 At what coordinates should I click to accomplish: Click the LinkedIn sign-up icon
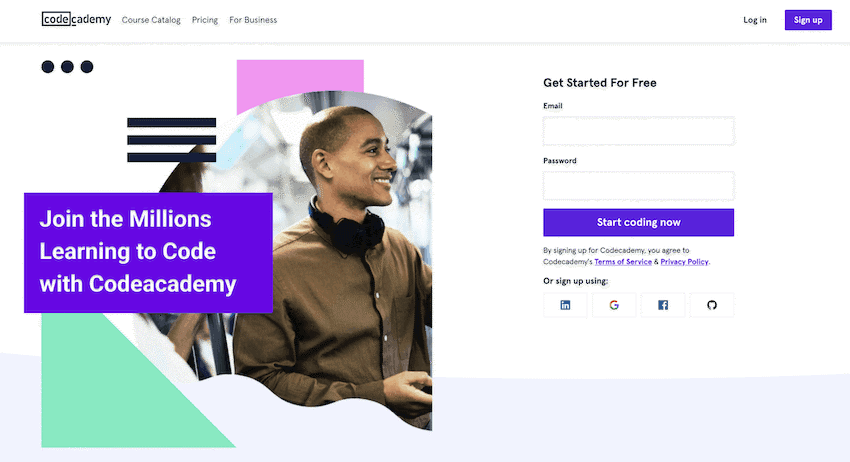coord(565,305)
